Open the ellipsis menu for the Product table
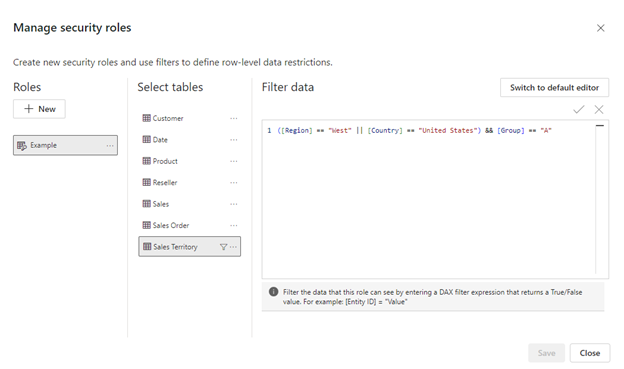The width and height of the screenshot is (624, 369). 234,161
